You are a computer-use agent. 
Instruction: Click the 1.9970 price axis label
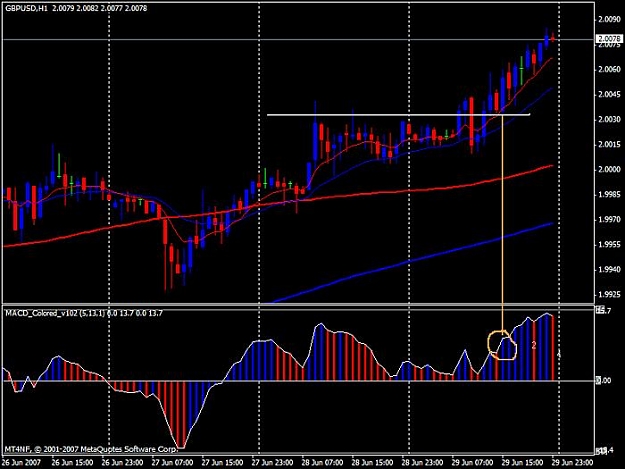[609, 220]
